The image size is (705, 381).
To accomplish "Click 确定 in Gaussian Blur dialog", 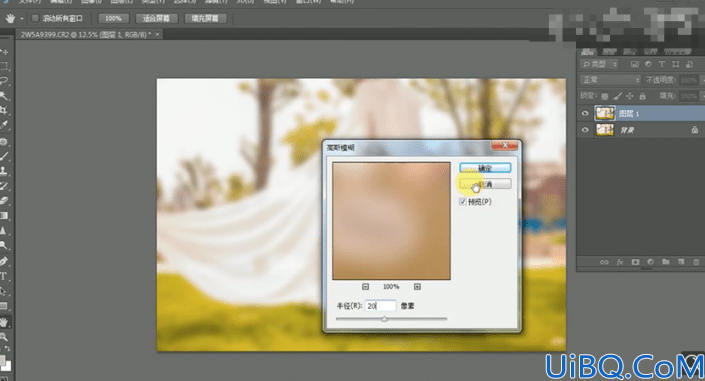I will coord(485,168).
